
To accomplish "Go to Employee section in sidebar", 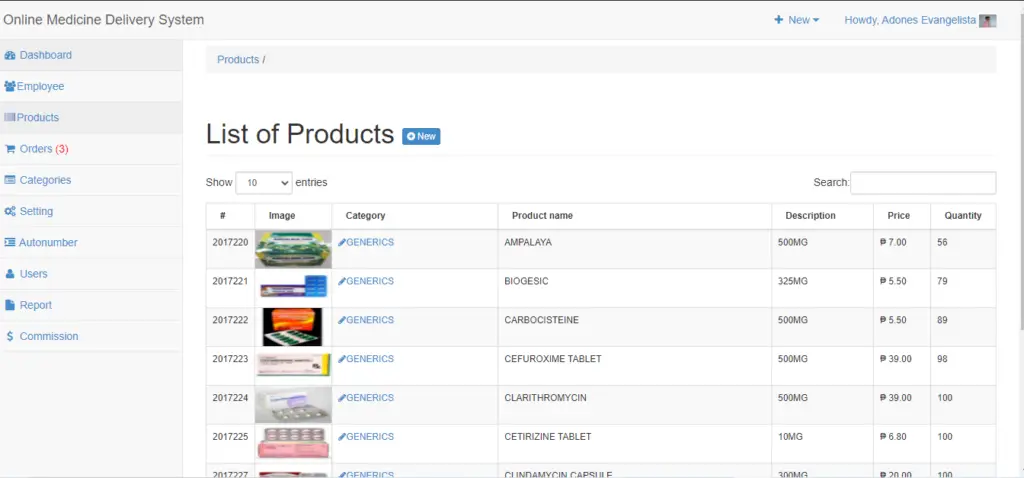I will pyautogui.click(x=91, y=86).
